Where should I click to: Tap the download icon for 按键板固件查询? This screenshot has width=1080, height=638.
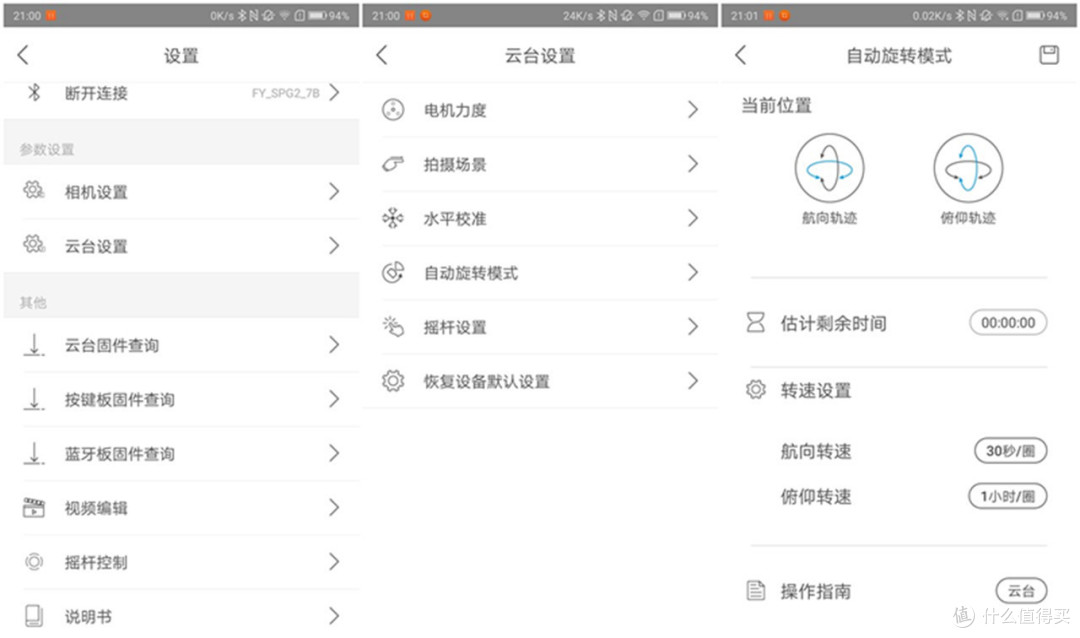pyautogui.click(x=34, y=399)
